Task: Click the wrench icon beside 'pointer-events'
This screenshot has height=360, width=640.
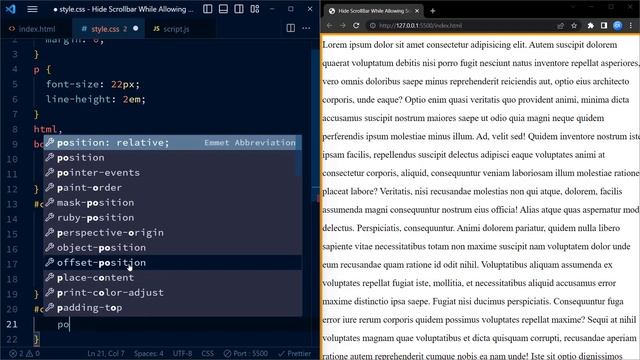Action: pyautogui.click(x=50, y=172)
